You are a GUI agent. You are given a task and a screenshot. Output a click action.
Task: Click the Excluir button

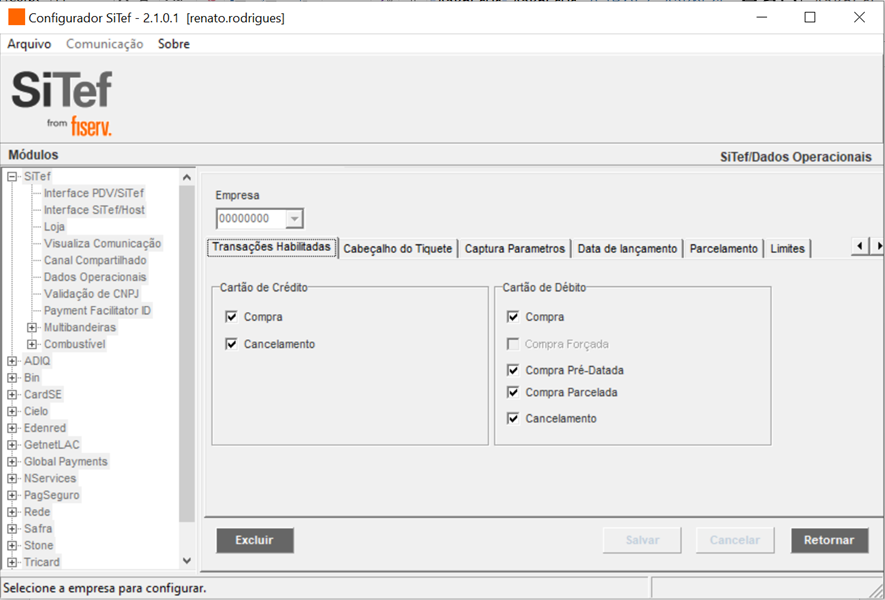[255, 540]
